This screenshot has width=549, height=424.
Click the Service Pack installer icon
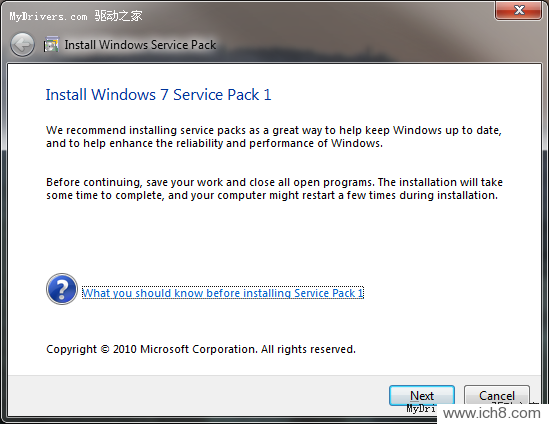click(51, 44)
